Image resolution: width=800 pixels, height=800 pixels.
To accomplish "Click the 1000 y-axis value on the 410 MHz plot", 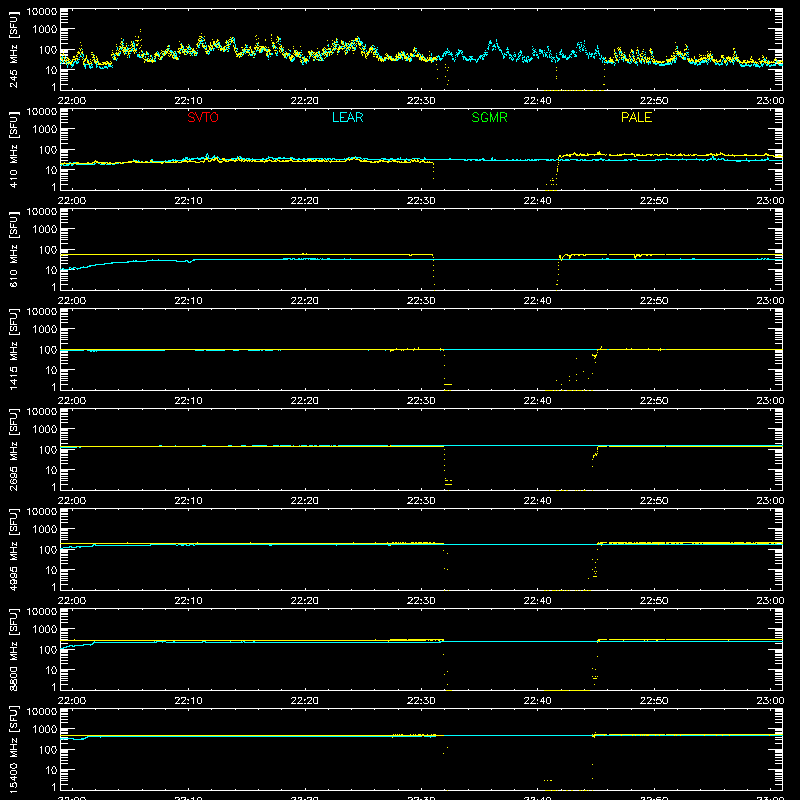I will [x=45, y=130].
